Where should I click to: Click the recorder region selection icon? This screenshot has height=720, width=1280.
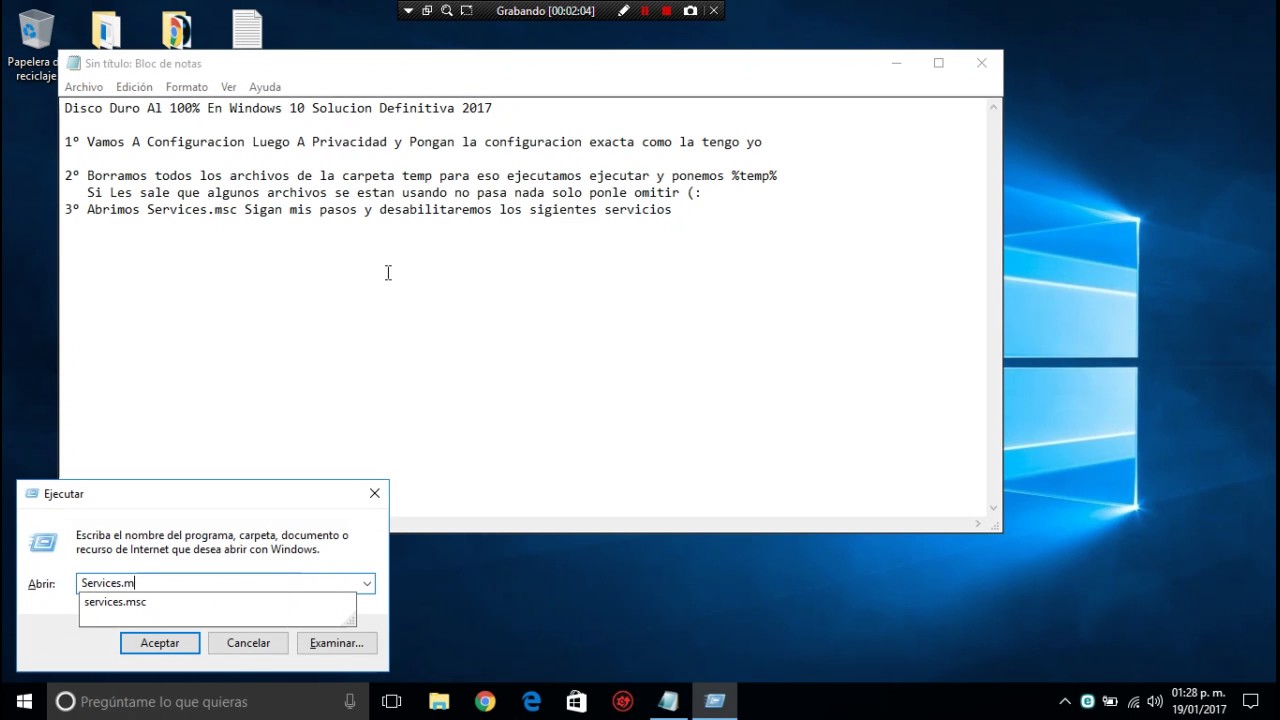pos(466,11)
